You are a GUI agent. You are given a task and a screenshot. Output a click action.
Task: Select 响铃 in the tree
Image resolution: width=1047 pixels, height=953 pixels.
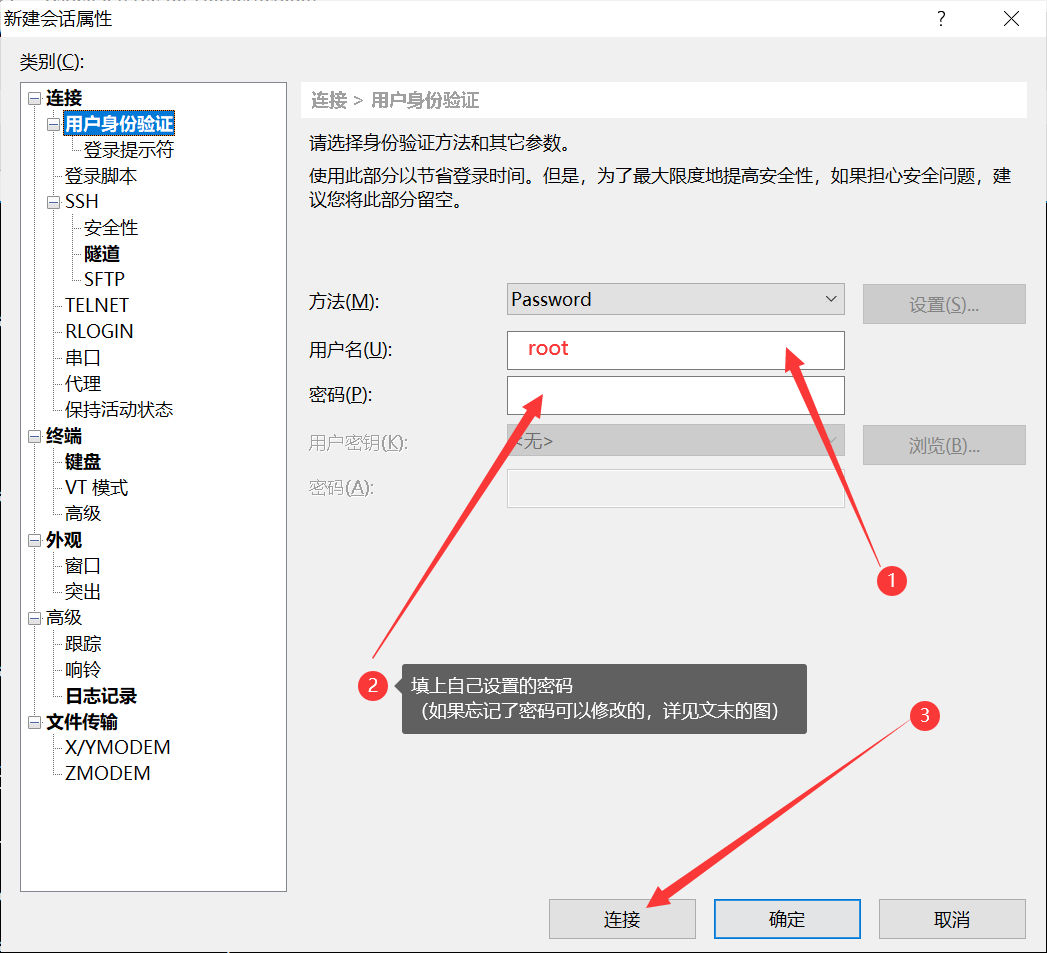[83, 670]
